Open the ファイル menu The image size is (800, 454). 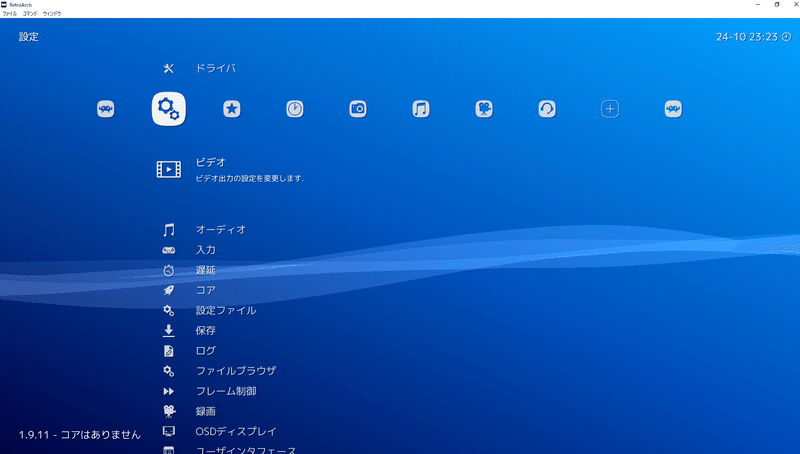(10, 14)
